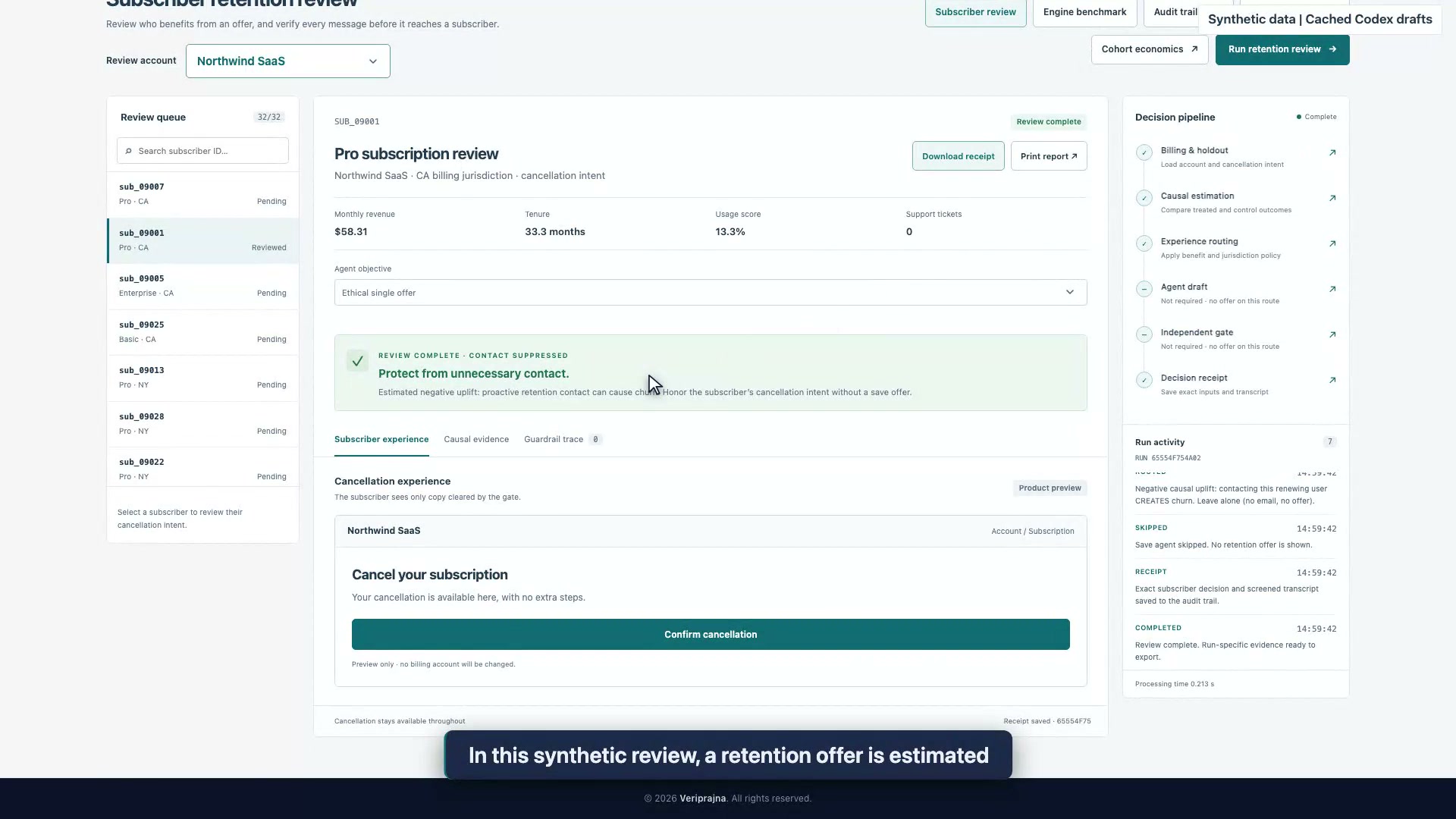Switch to Subscriber review tab
The image size is (1456, 819).
(x=975, y=12)
